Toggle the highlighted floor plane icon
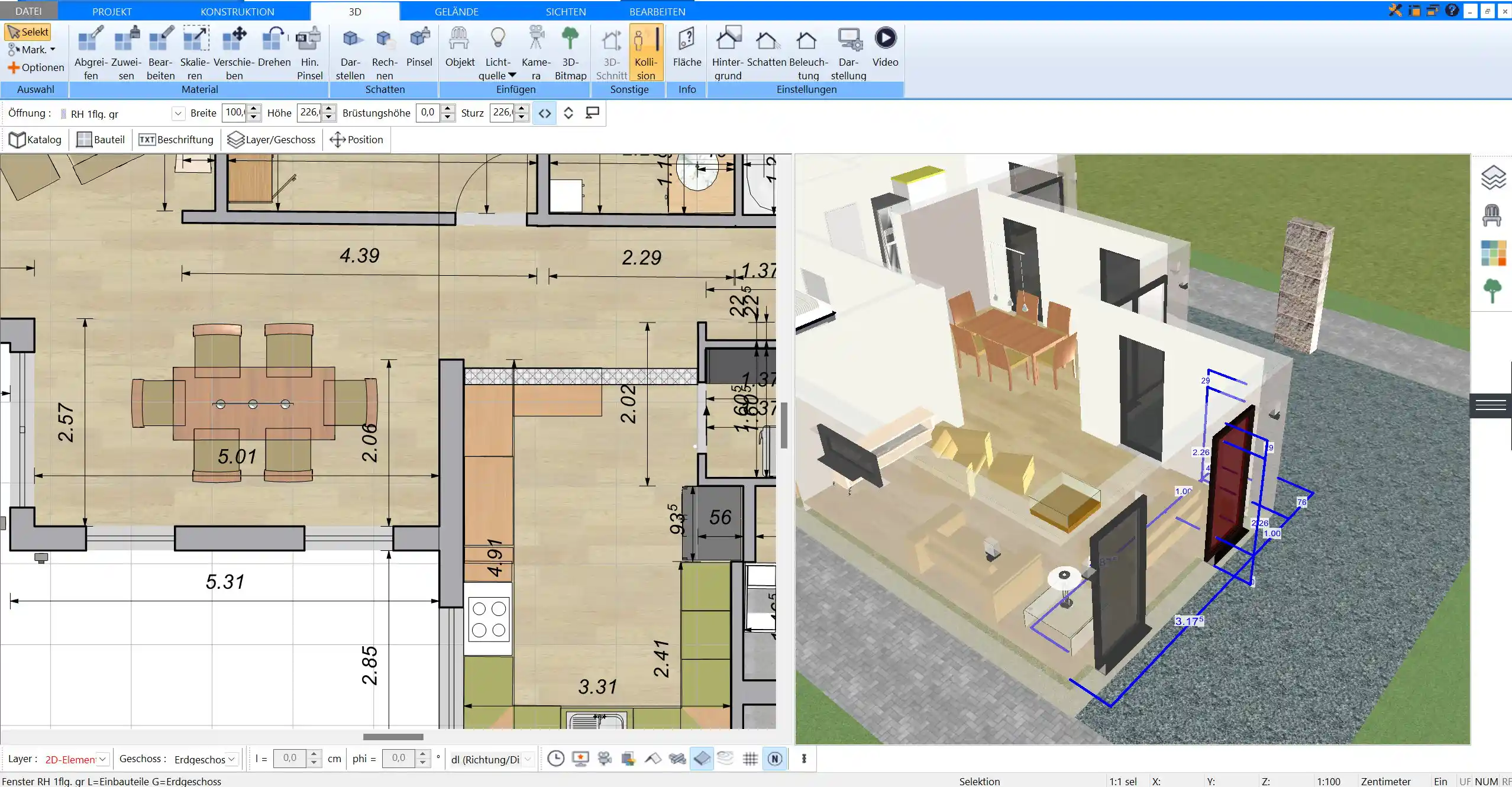The width and height of the screenshot is (1512, 787). click(702, 759)
